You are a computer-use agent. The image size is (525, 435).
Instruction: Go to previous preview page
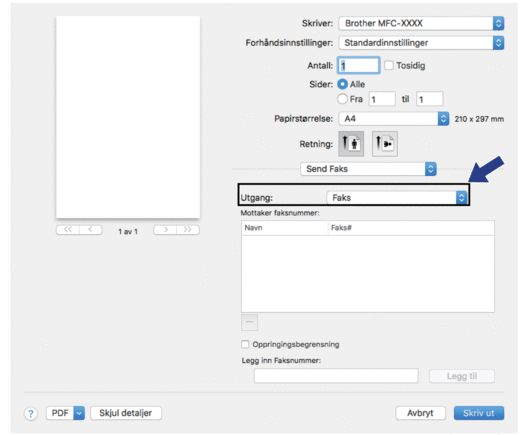click(90, 230)
